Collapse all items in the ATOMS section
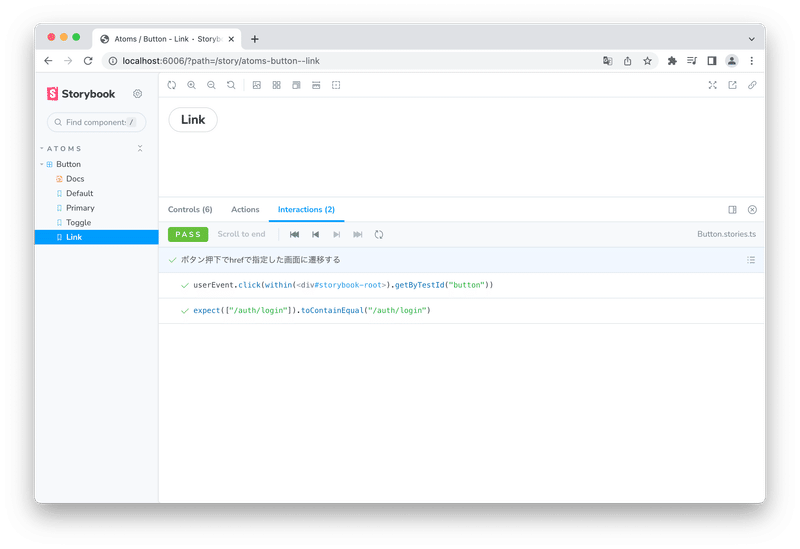This screenshot has height=549, width=800. (140, 148)
